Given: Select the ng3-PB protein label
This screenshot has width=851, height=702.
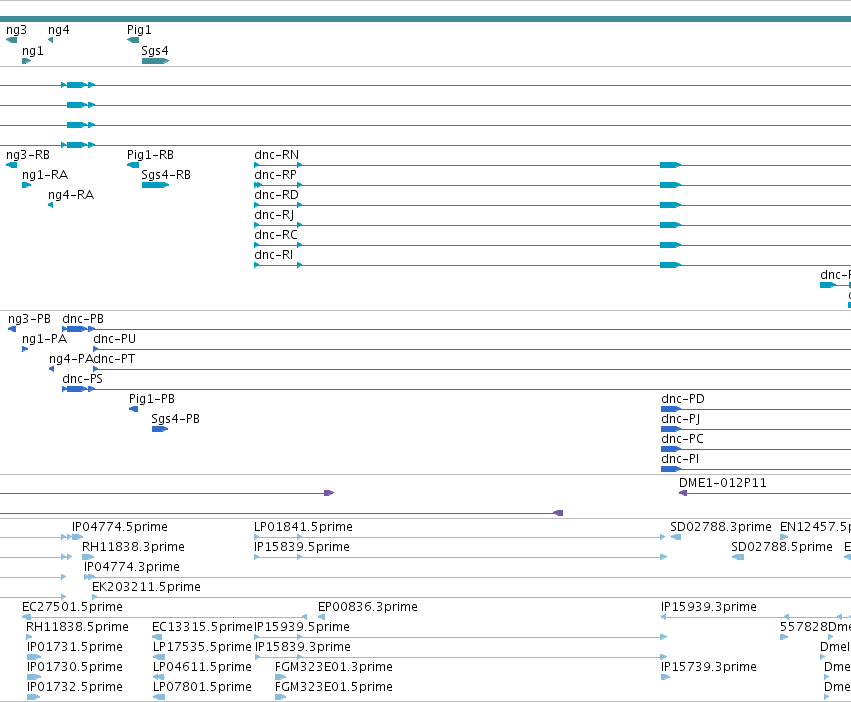Looking at the screenshot, I should click(x=29, y=319).
